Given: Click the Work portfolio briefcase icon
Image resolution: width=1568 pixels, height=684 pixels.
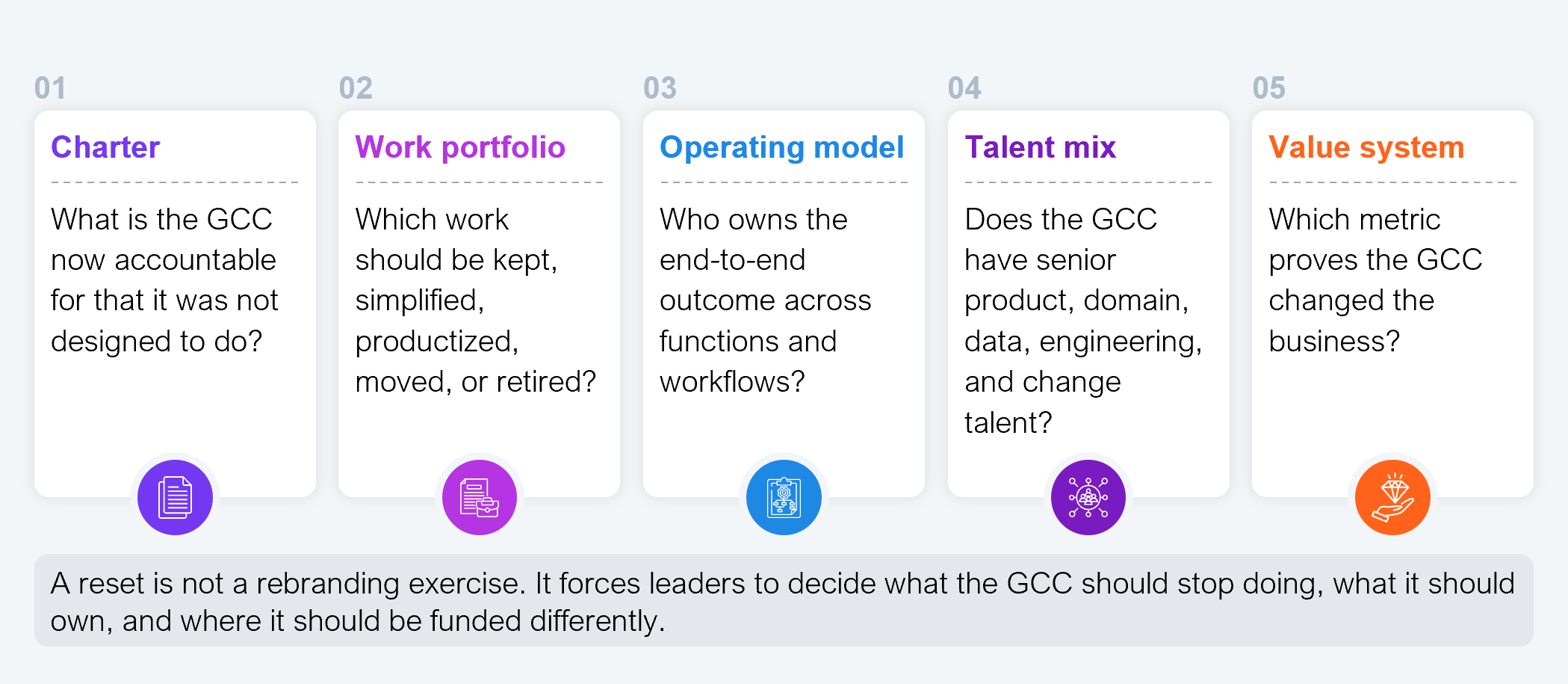Looking at the screenshot, I should point(480,497).
